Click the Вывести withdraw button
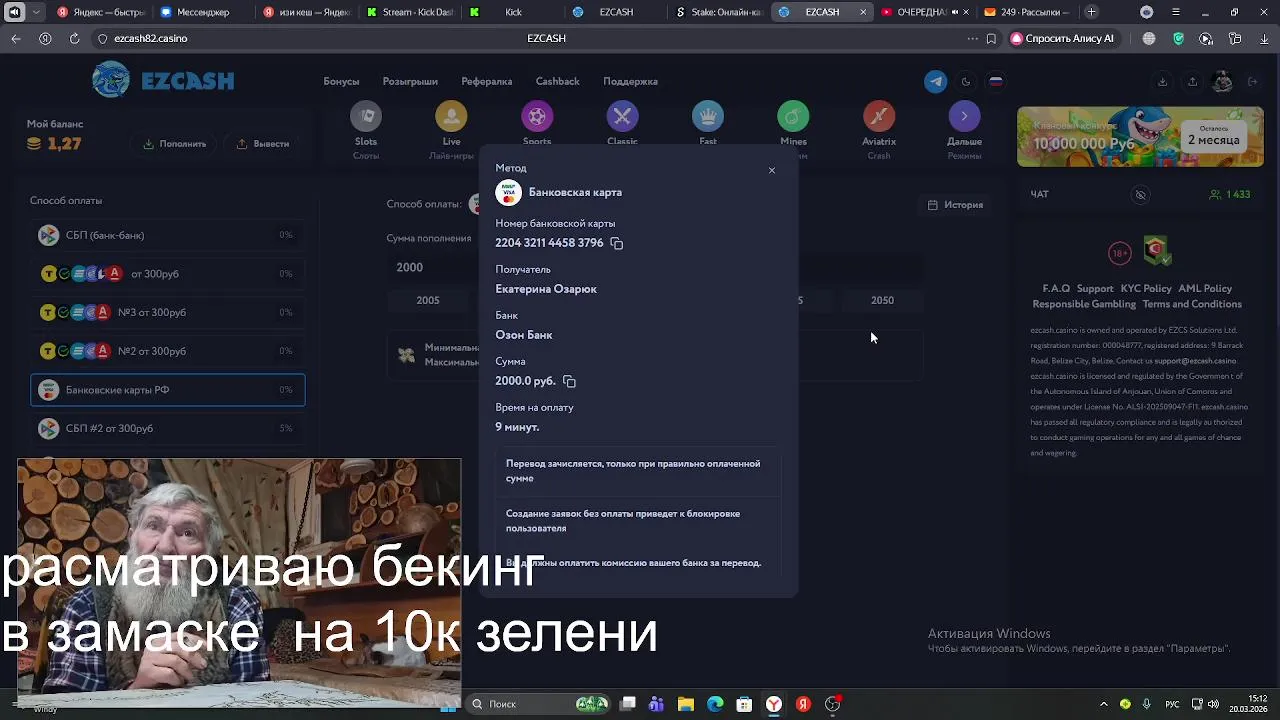This screenshot has width=1280, height=720. pyautogui.click(x=263, y=144)
